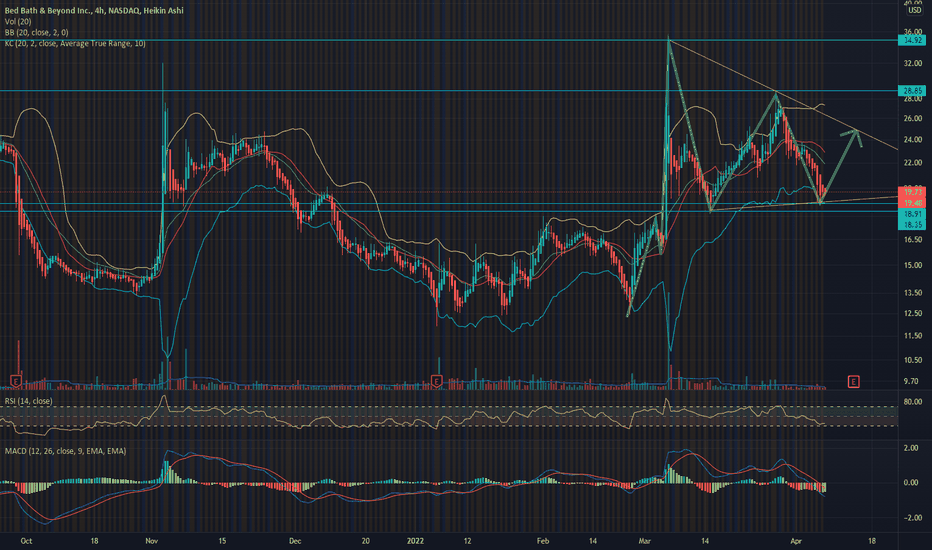Click the Mar date on time axis
Image resolution: width=932 pixels, height=550 pixels.
point(645,541)
